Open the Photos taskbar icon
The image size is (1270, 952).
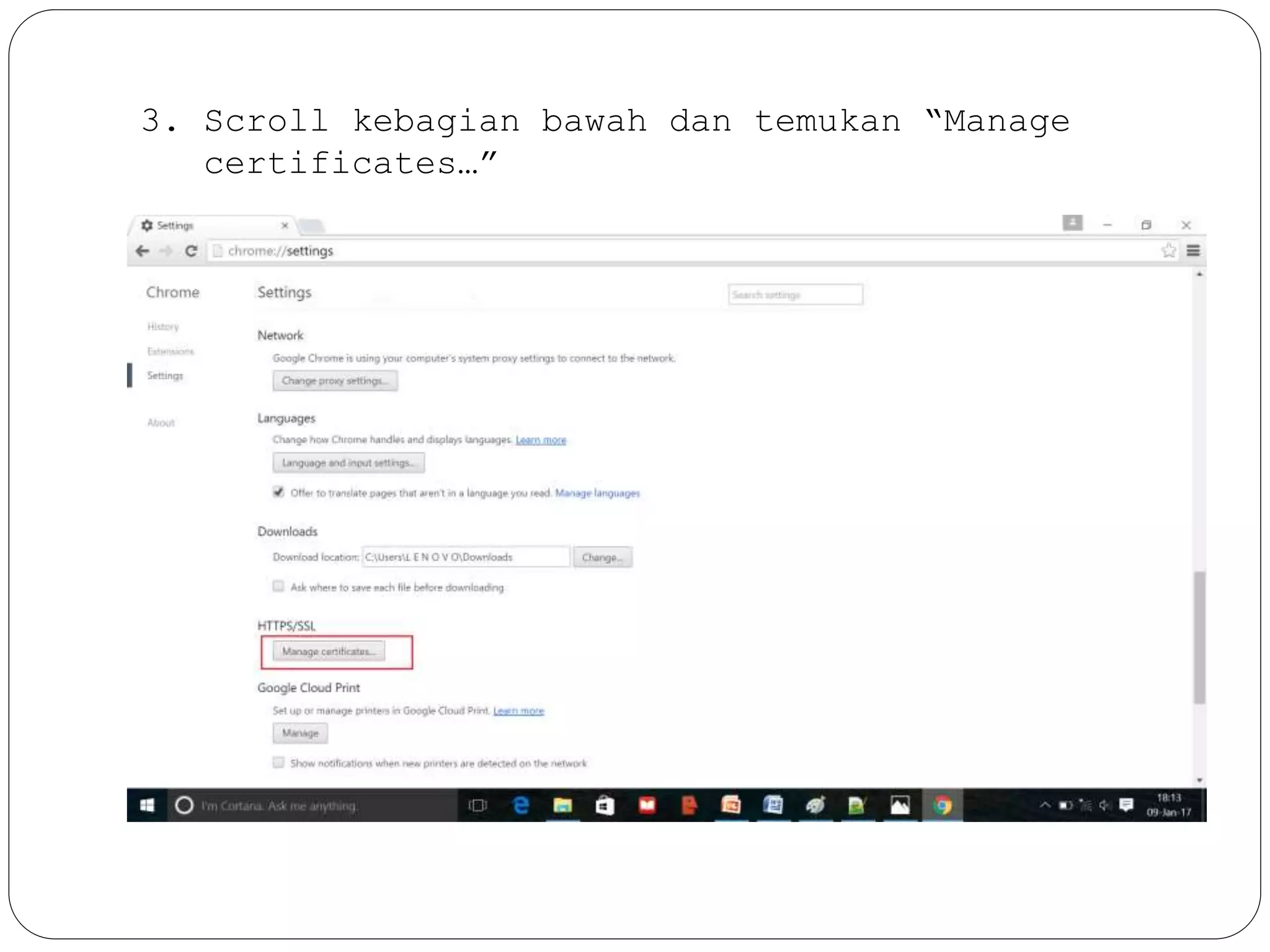tap(900, 805)
